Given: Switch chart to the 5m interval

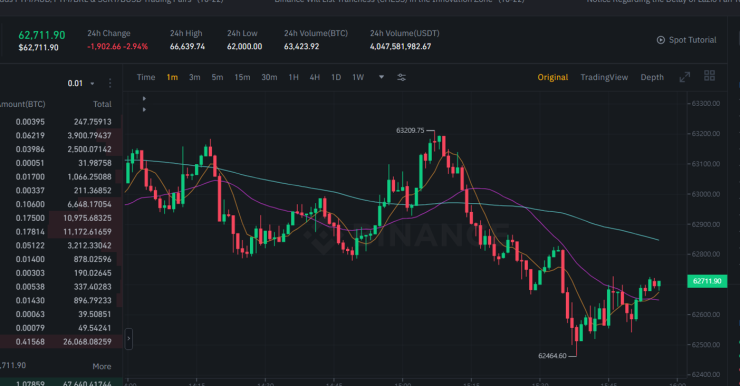Looking at the screenshot, I should (217, 77).
